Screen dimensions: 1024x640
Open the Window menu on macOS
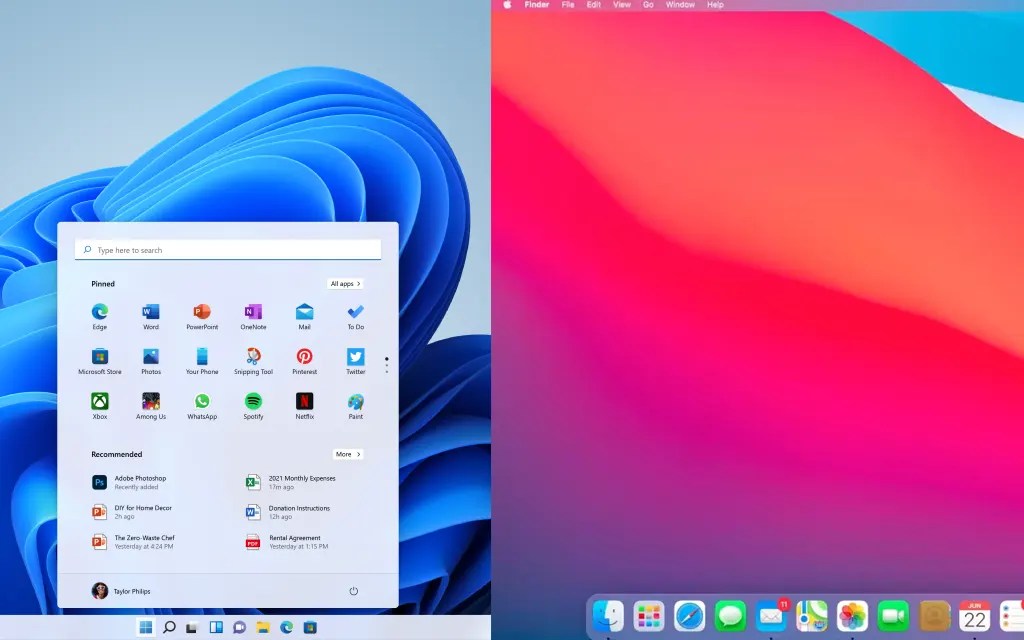[x=680, y=5]
